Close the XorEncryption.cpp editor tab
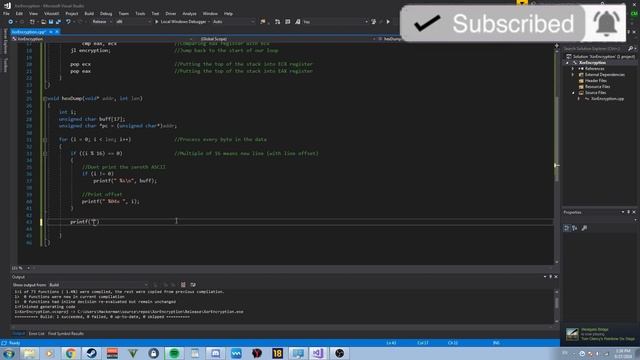The image size is (640, 360). pos(57,32)
